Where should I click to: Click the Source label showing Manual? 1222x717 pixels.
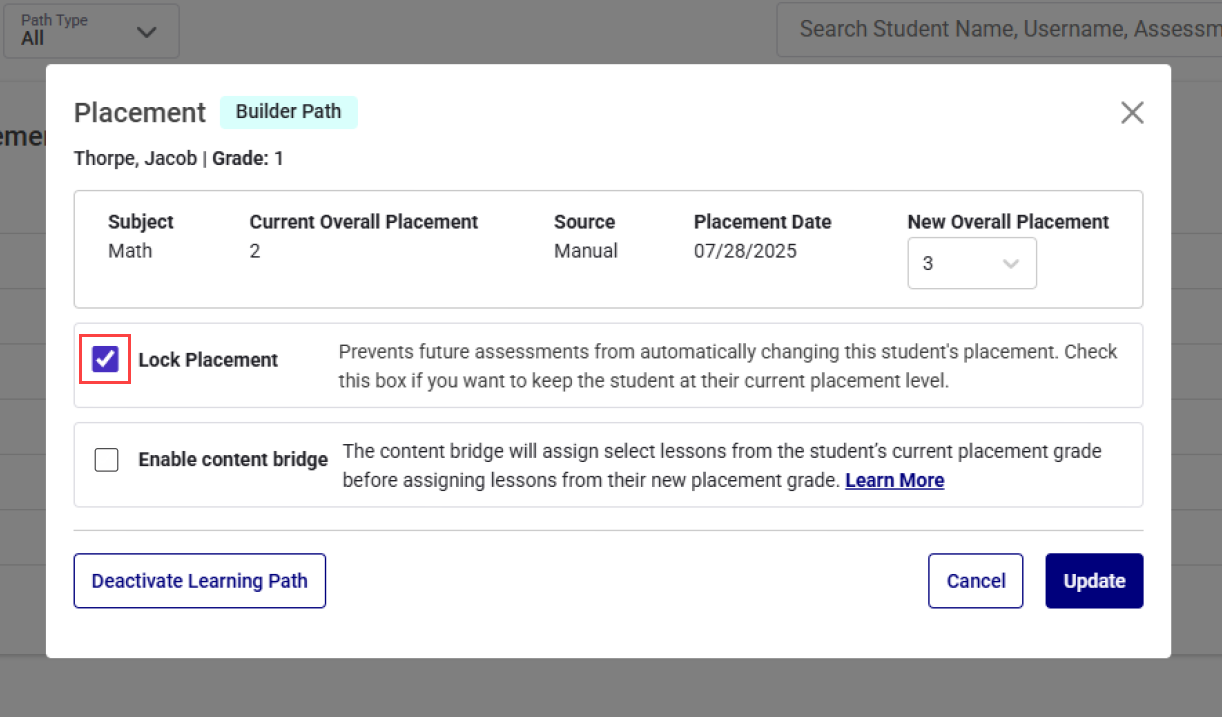click(585, 251)
